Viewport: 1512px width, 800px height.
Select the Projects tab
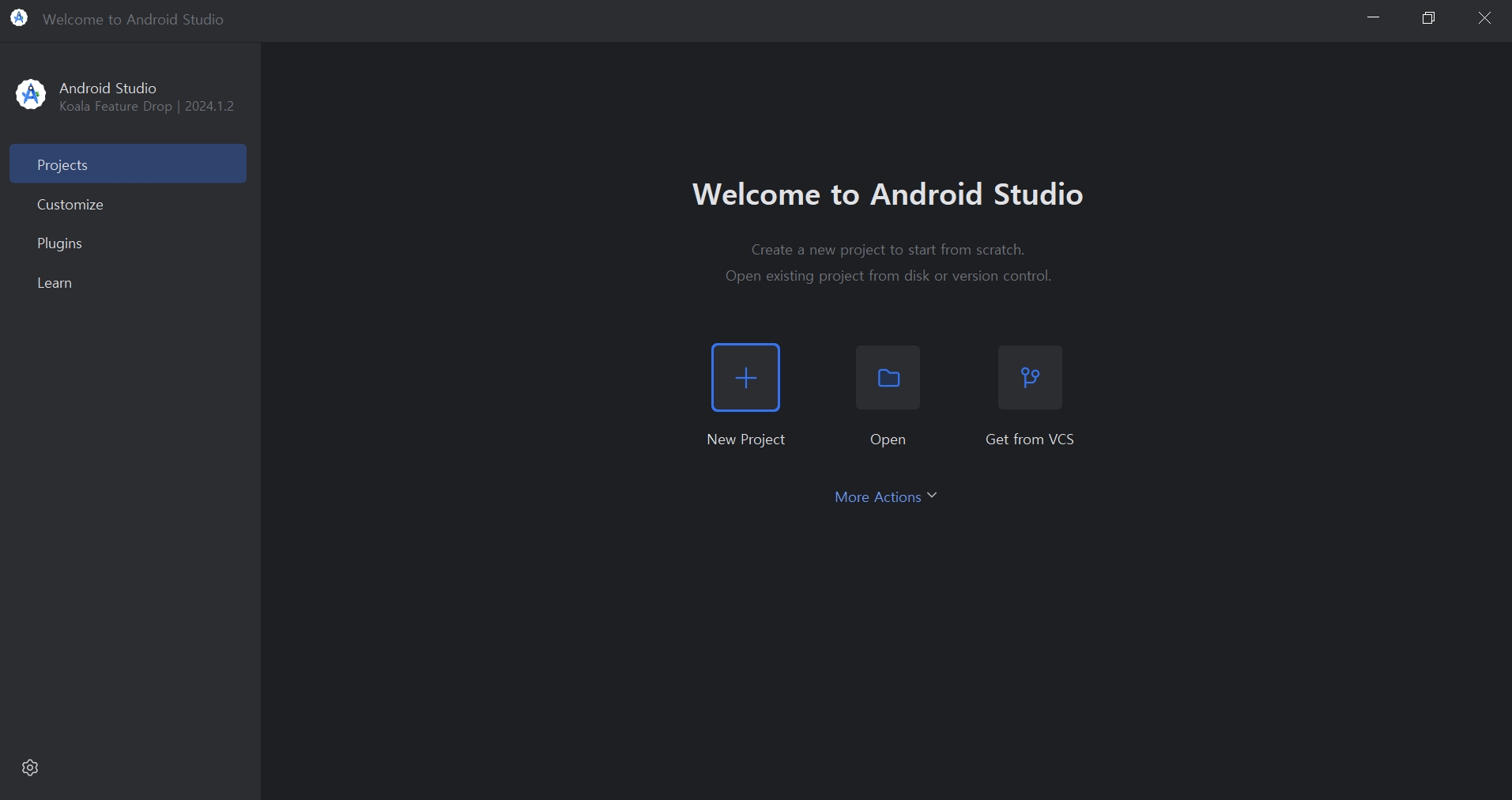pyautogui.click(x=128, y=164)
